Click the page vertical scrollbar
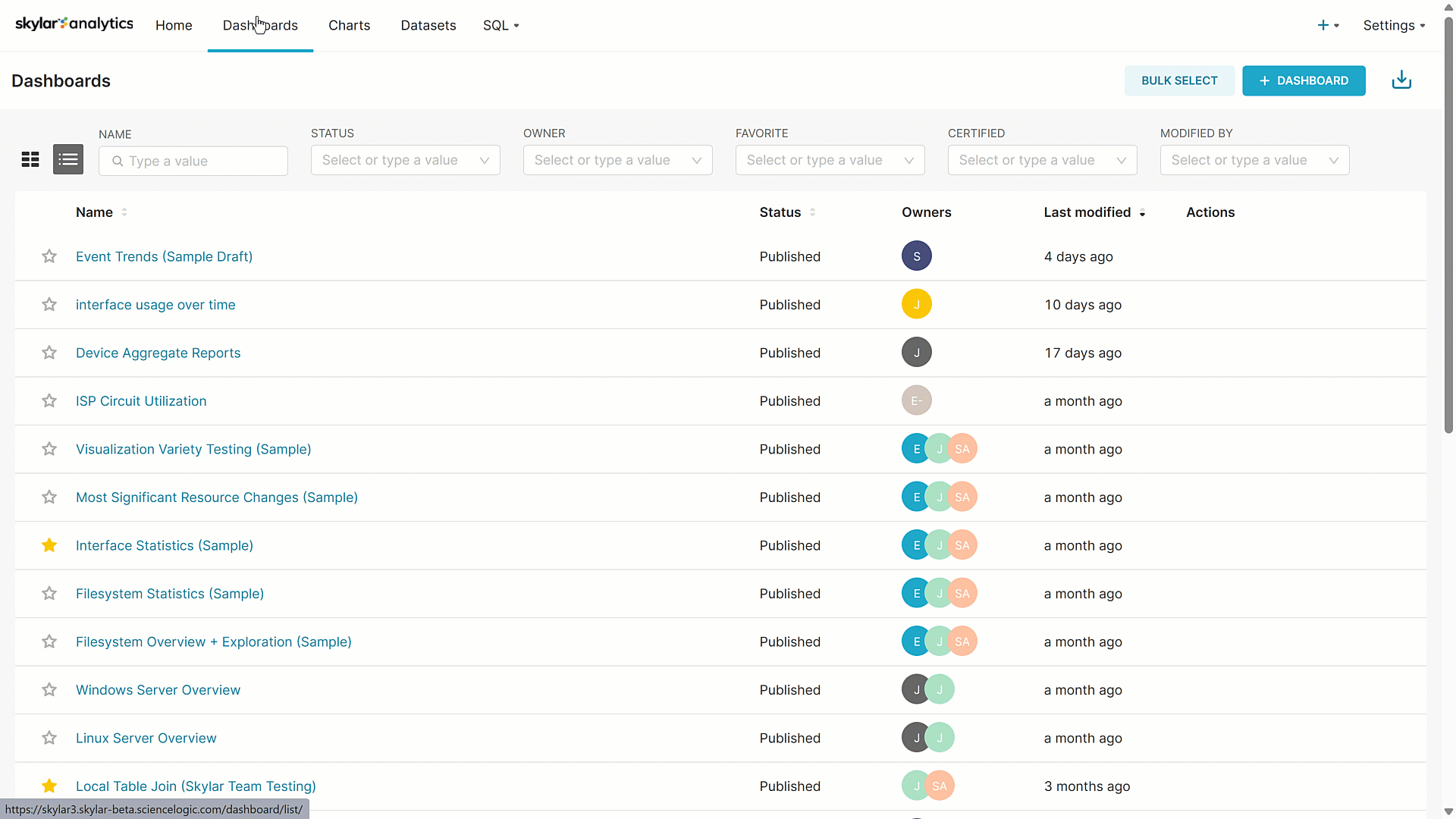Screen dimensions: 1456x819 click(x=1448, y=227)
